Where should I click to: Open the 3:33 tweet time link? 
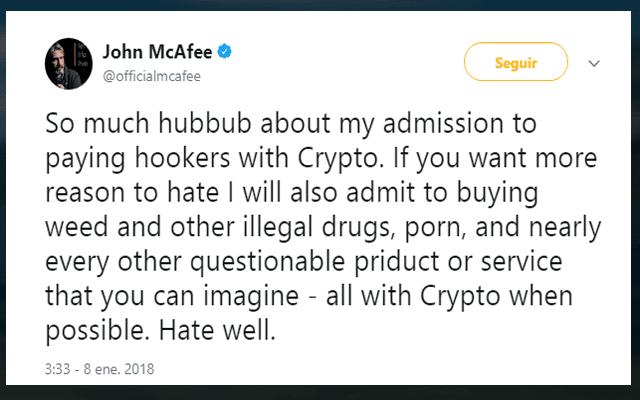(x=57, y=368)
